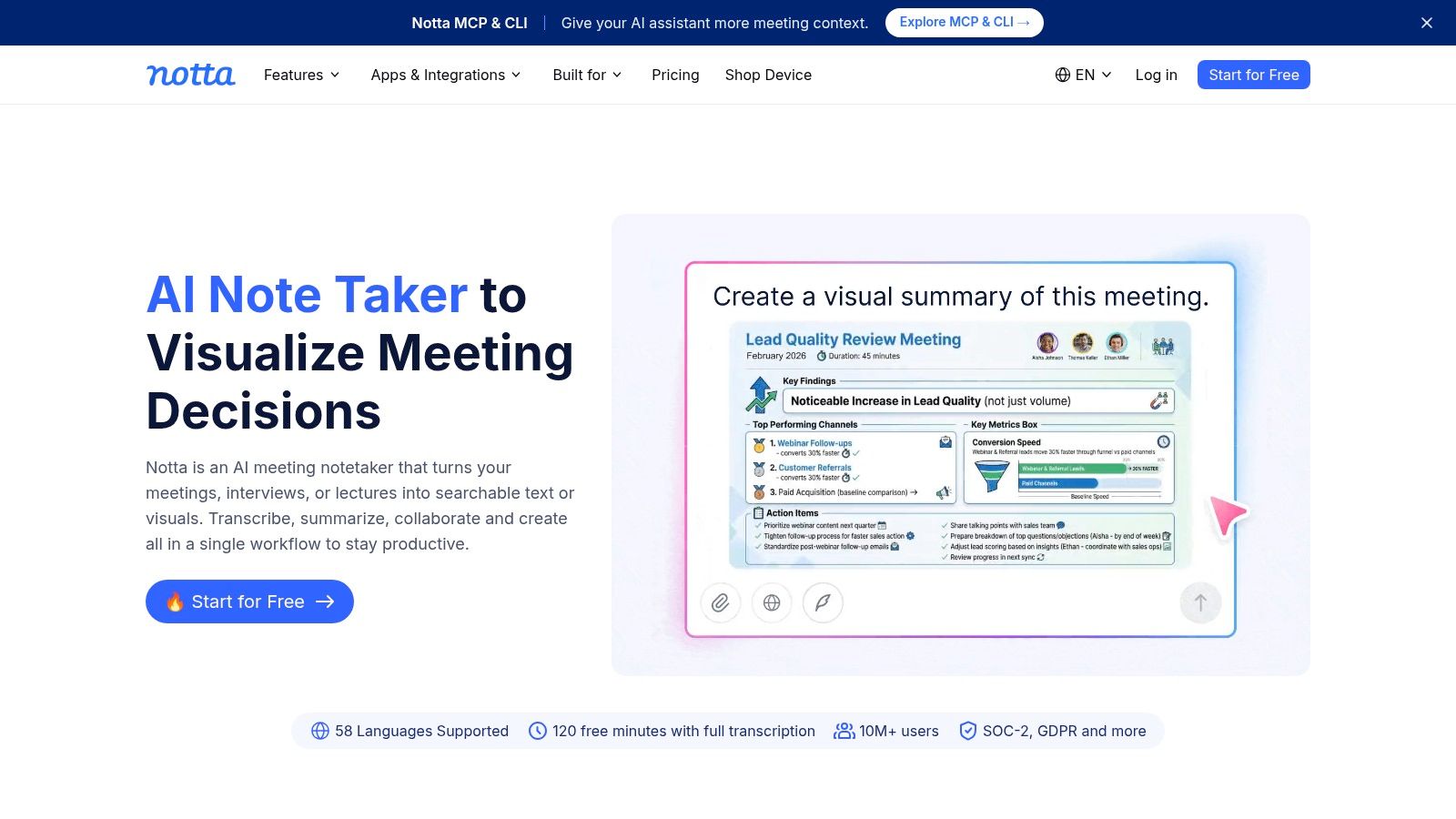Click the globe icon in the prompt box

tap(772, 602)
